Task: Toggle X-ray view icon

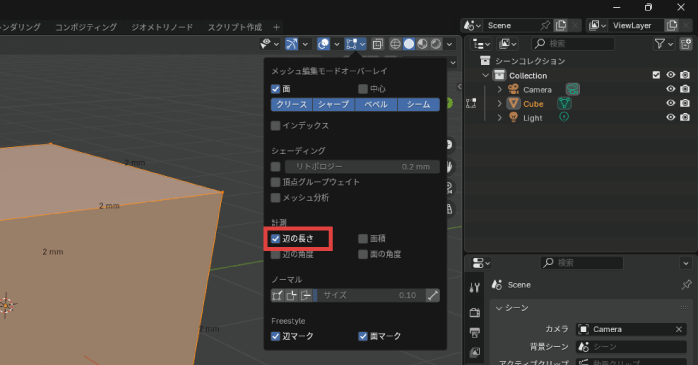Action: coord(377,44)
